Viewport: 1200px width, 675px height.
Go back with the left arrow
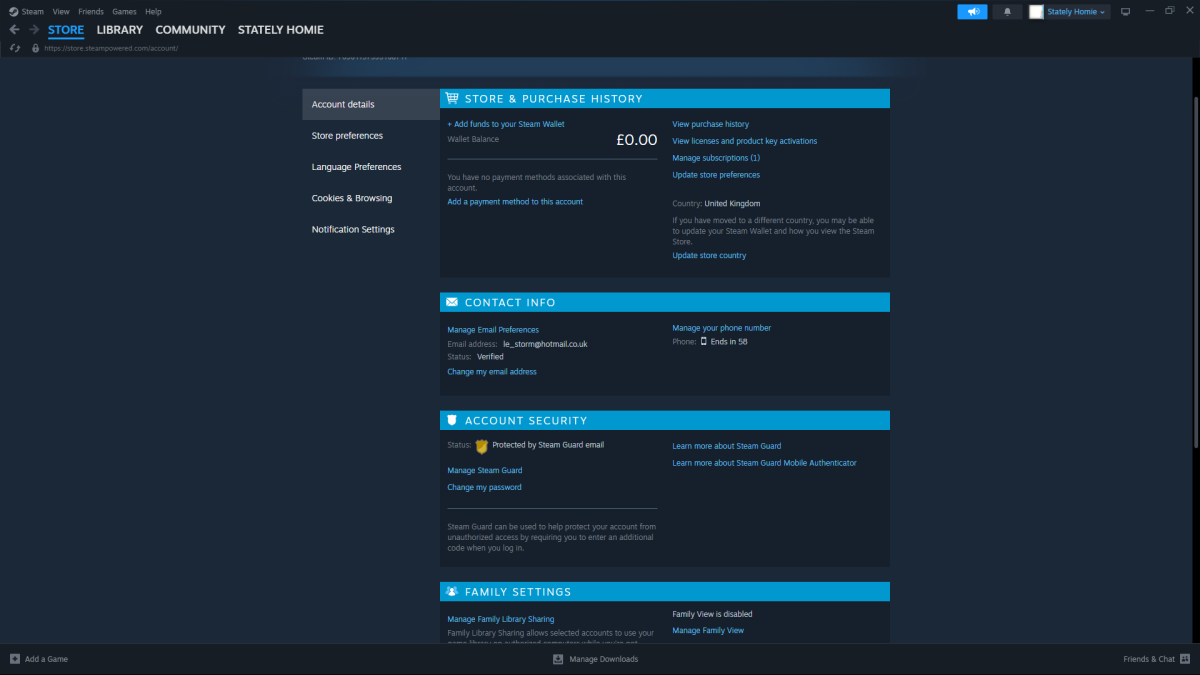coord(14,30)
